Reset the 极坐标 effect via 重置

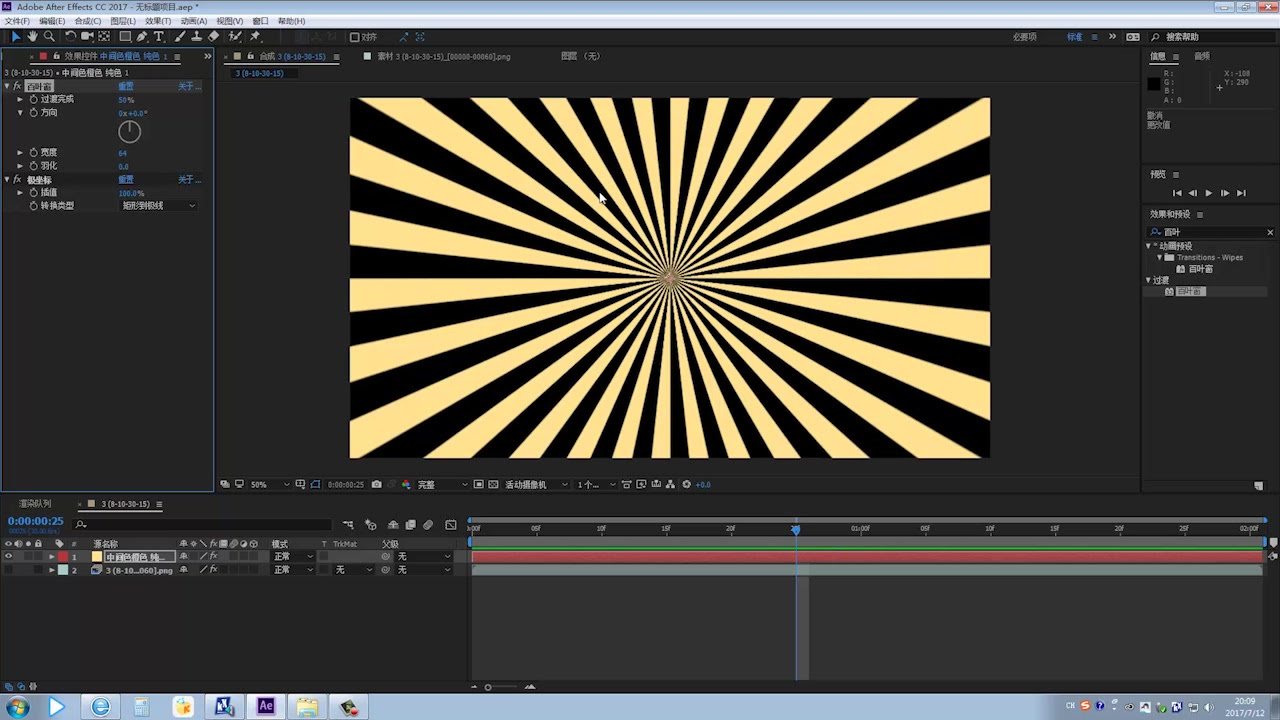tap(126, 179)
